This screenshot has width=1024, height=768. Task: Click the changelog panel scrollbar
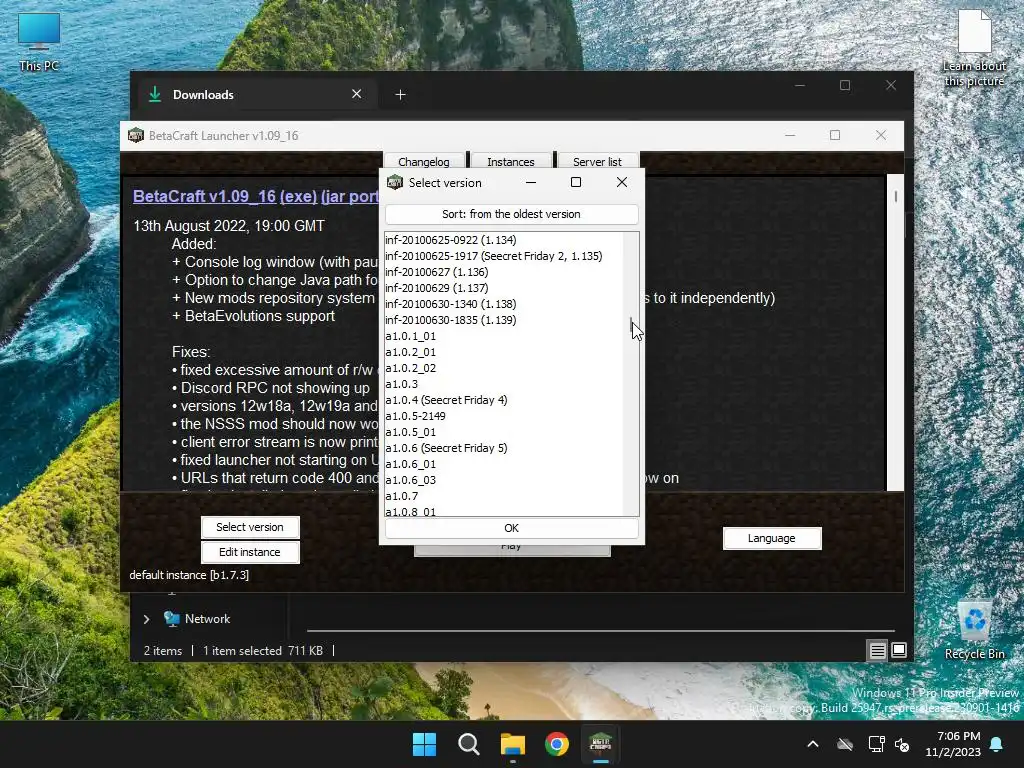(895, 196)
